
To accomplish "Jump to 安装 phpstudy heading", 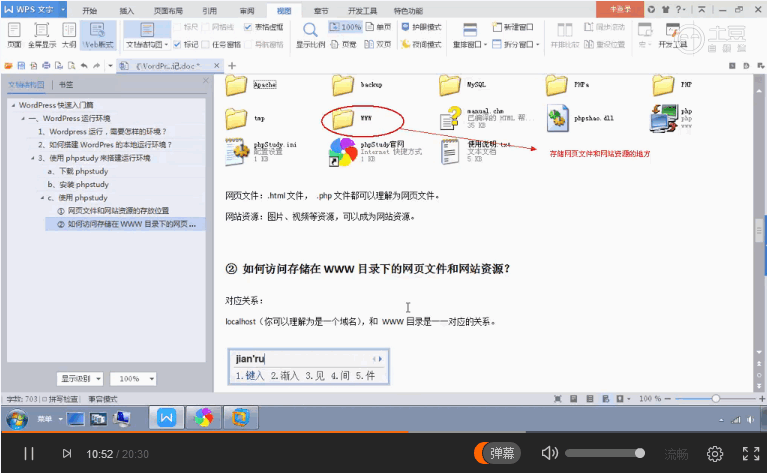I will [x=78, y=184].
